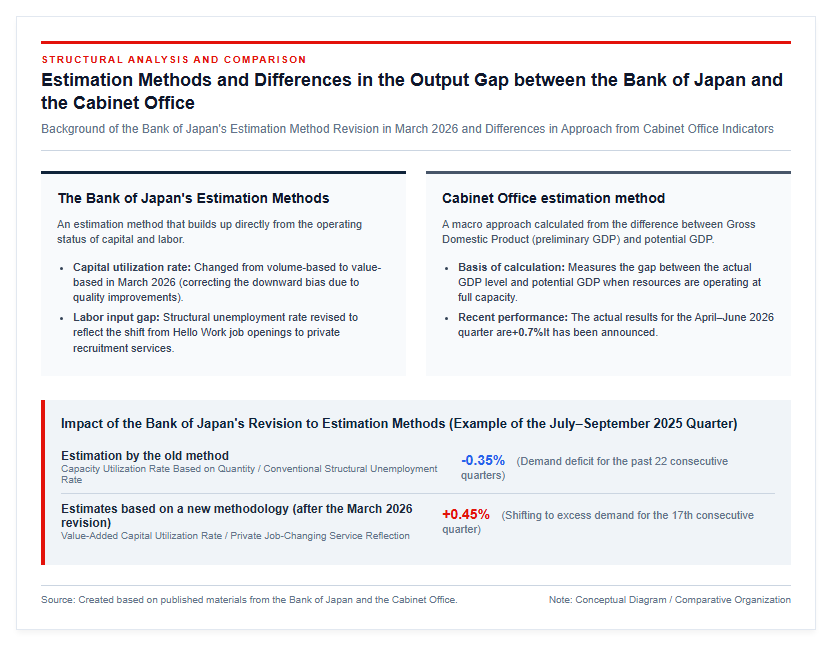
Task: Click the 'Structural Analysis and Comparison' red label
Action: (174, 59)
